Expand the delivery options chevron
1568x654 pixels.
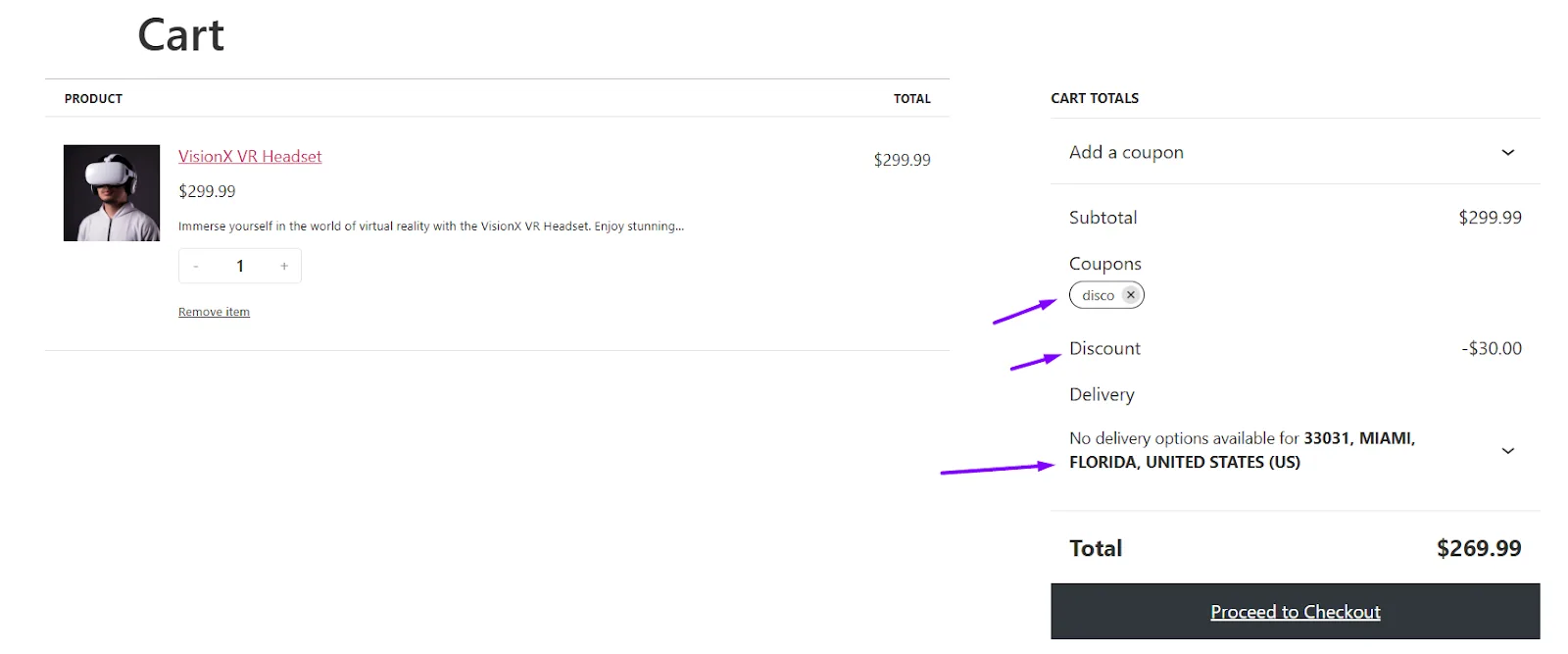pyautogui.click(x=1507, y=450)
